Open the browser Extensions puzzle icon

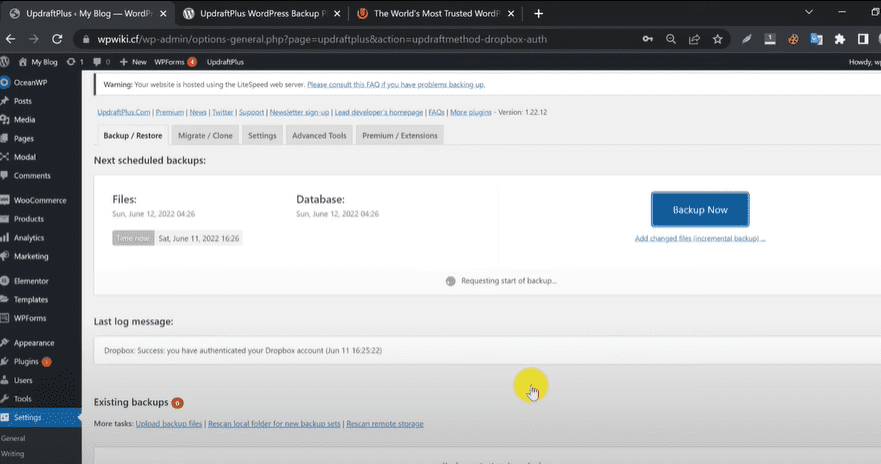coord(839,39)
